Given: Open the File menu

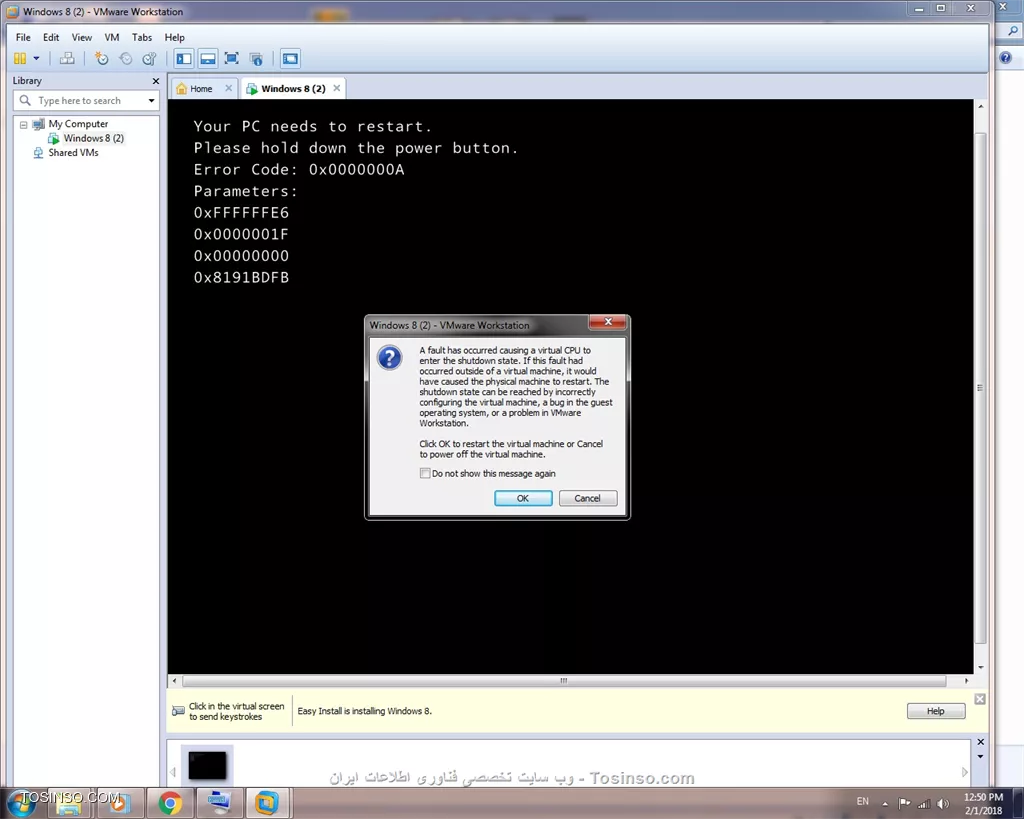Looking at the screenshot, I should [x=23, y=37].
